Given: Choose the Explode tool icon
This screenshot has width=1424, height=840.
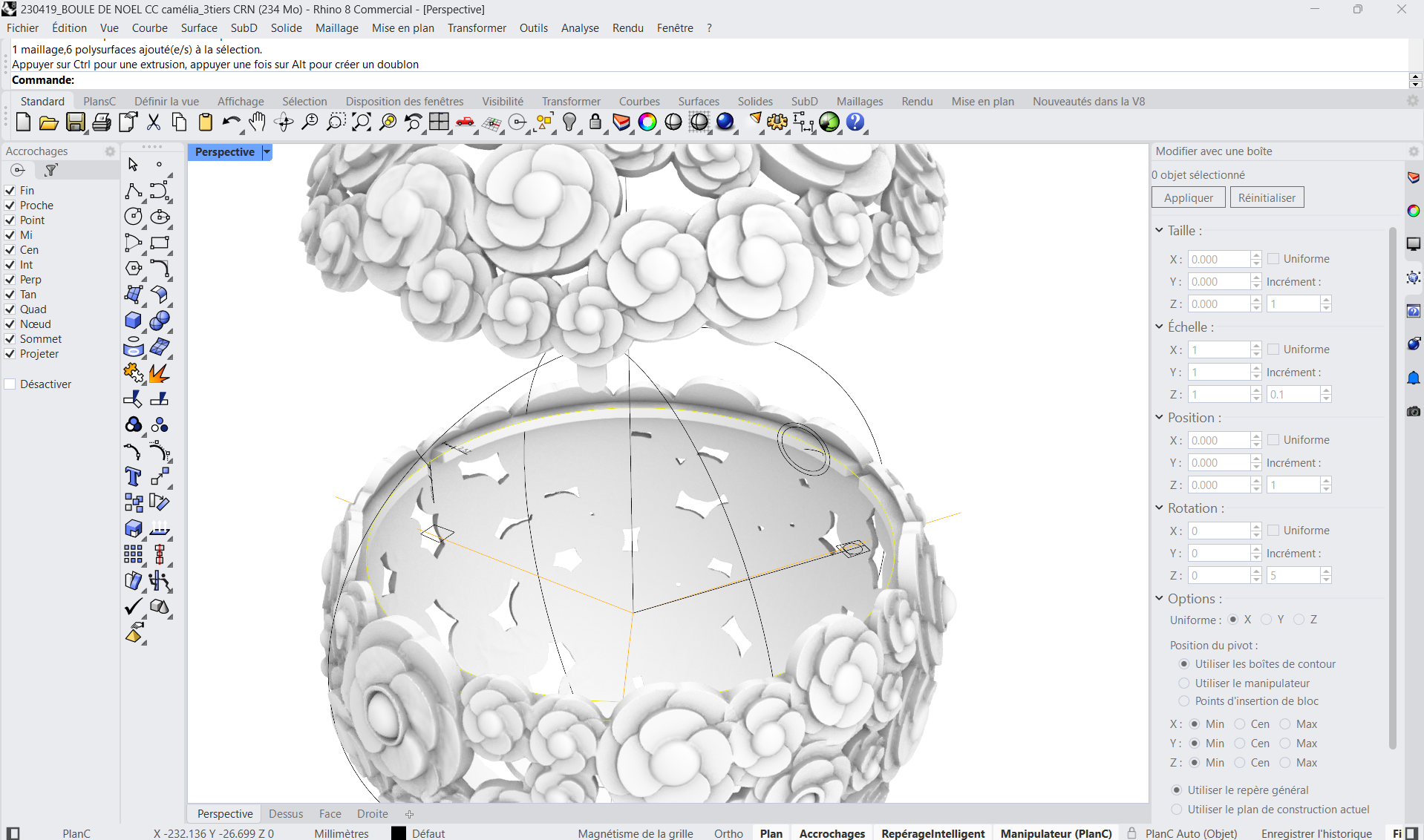Looking at the screenshot, I should click(x=159, y=373).
